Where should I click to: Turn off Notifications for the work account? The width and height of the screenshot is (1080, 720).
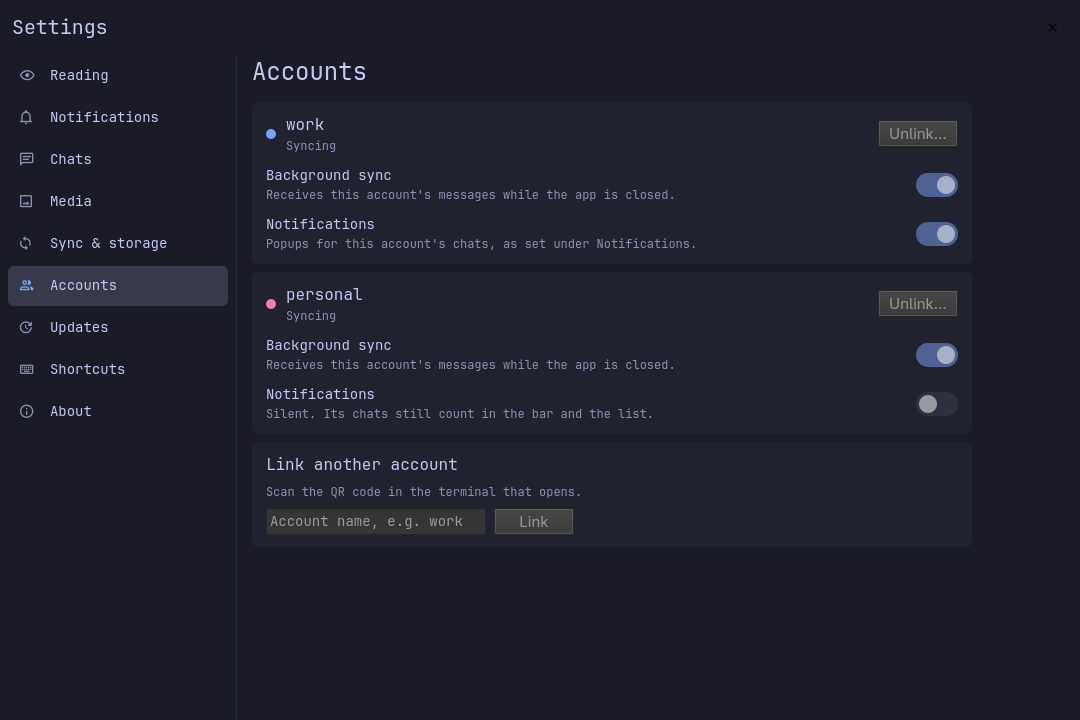pyautogui.click(x=936, y=234)
